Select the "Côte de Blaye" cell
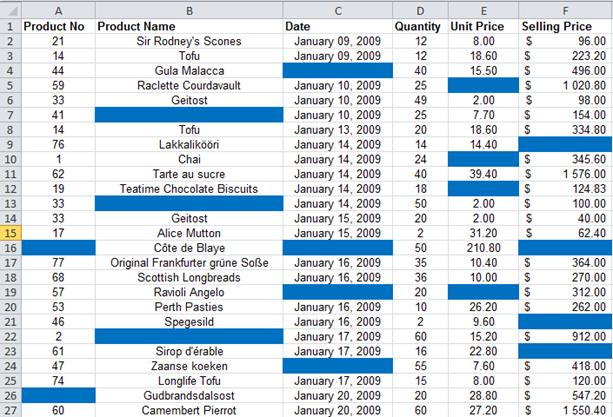 click(x=189, y=247)
